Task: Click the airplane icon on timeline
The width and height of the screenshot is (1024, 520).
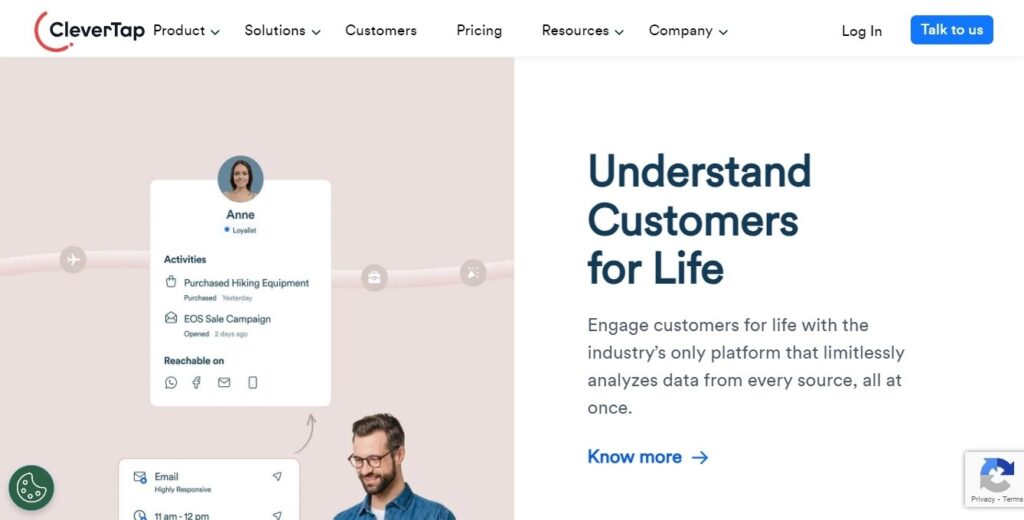Action: (x=73, y=260)
